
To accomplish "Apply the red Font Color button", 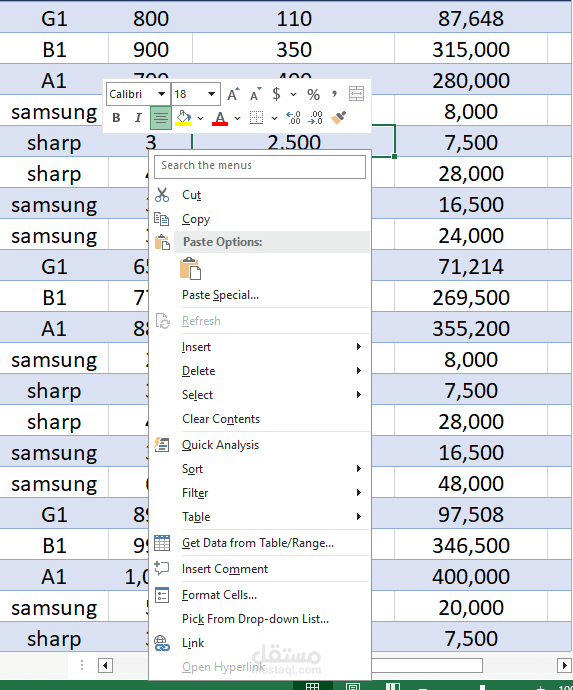I will [220, 118].
